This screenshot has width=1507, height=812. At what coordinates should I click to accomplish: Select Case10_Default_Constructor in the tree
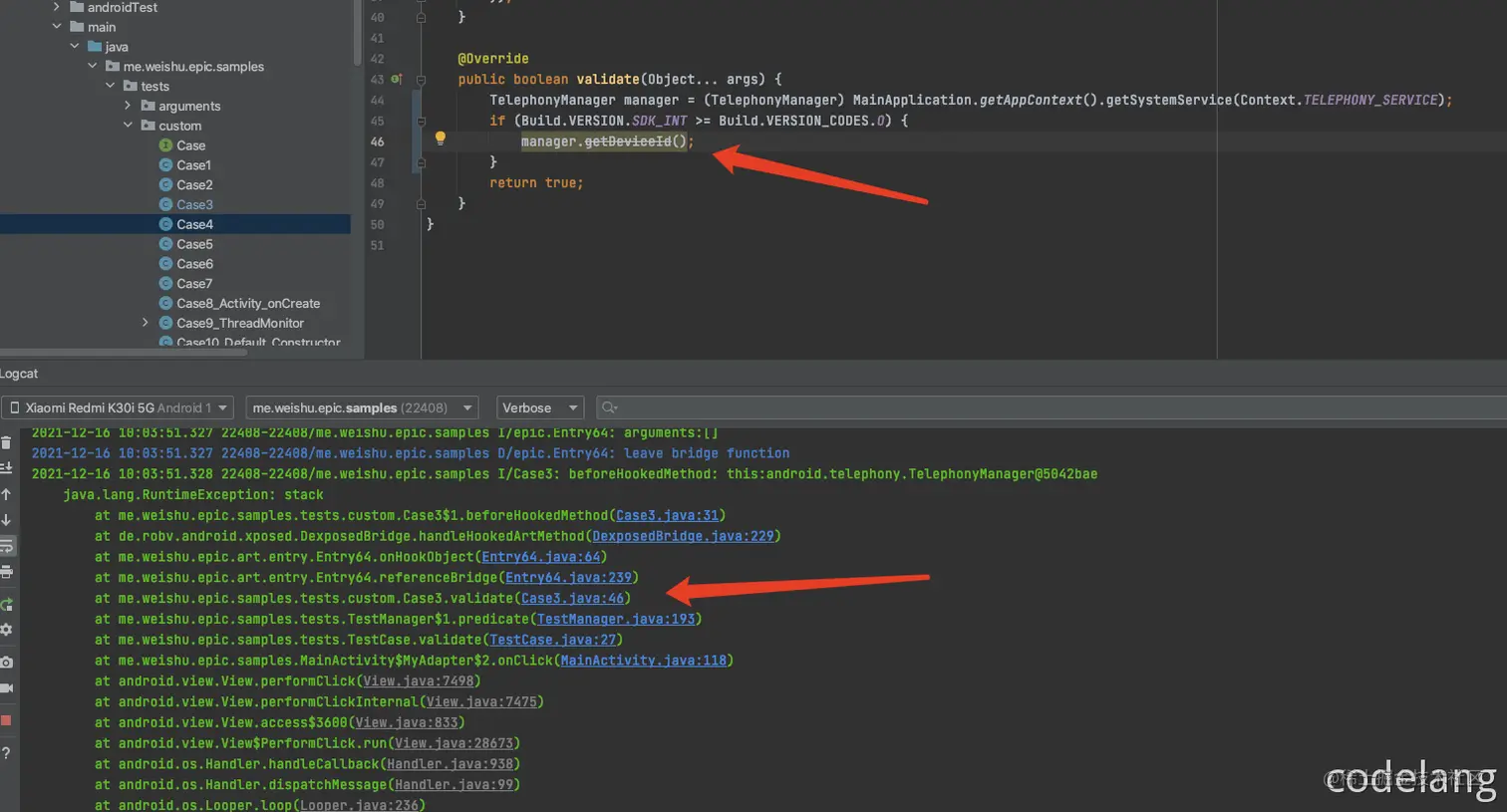click(258, 342)
